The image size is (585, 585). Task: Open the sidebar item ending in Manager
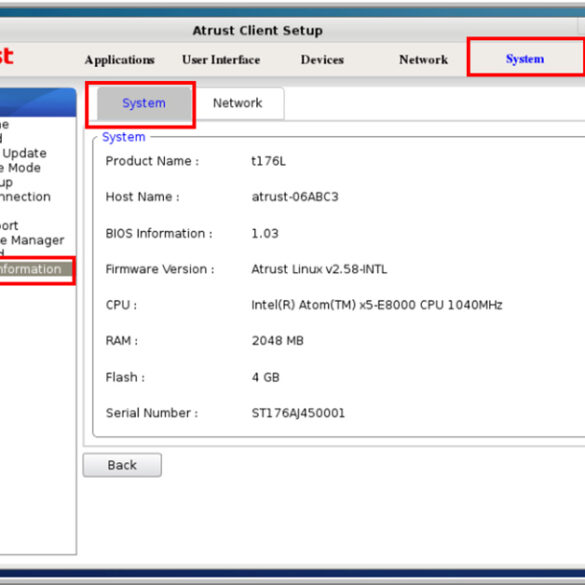click(32, 240)
